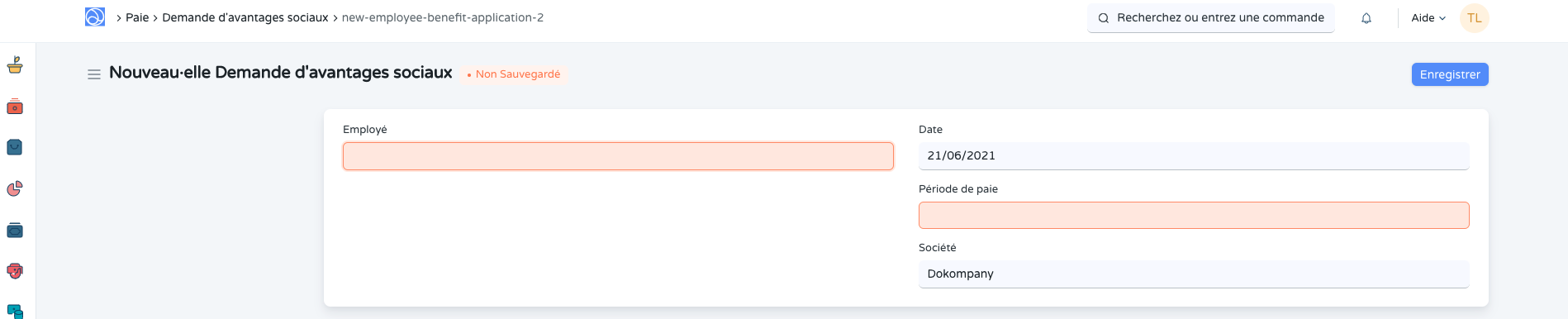This screenshot has width=1568, height=319.
Task: Open the pie chart sidebar icon
Action: coord(15,188)
